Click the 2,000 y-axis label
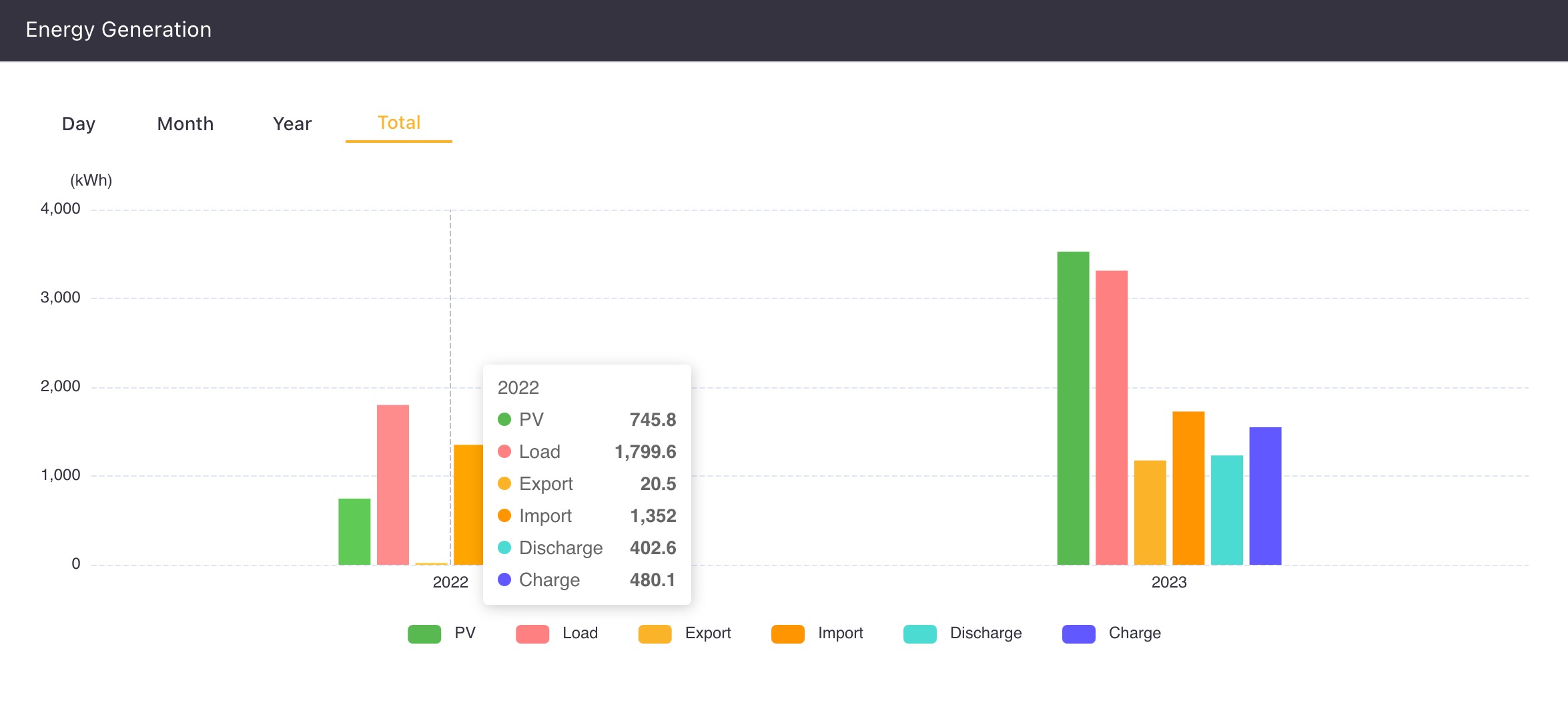 60,387
